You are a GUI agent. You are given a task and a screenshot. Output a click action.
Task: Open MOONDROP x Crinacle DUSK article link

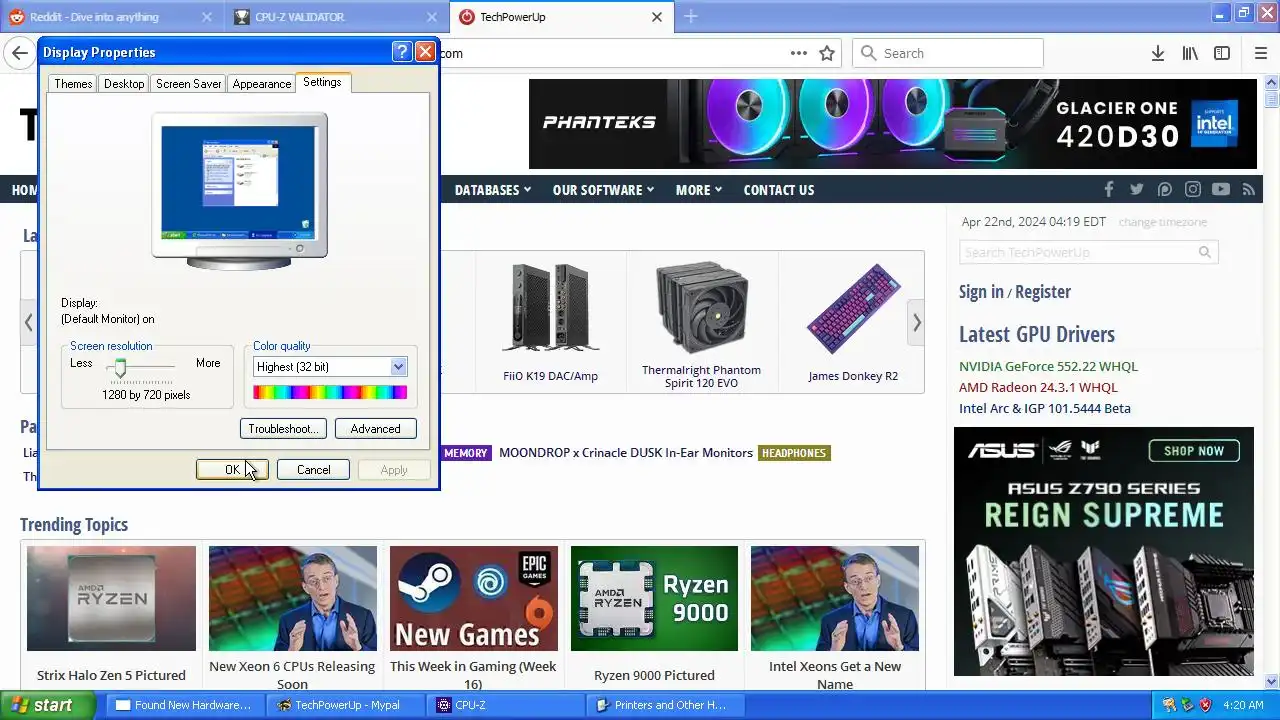point(626,452)
